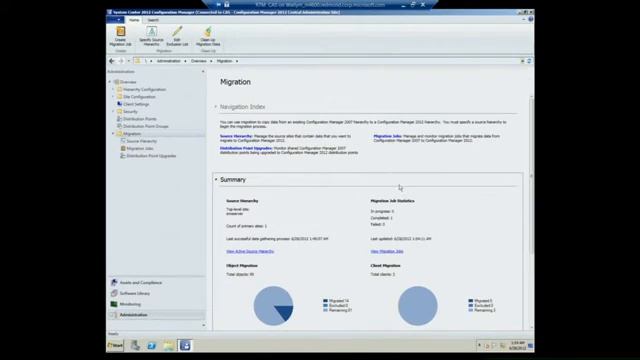Screen dimensions: 640x360
Task: Expand the Site Configuration node arrow
Action: [x=113, y=96]
